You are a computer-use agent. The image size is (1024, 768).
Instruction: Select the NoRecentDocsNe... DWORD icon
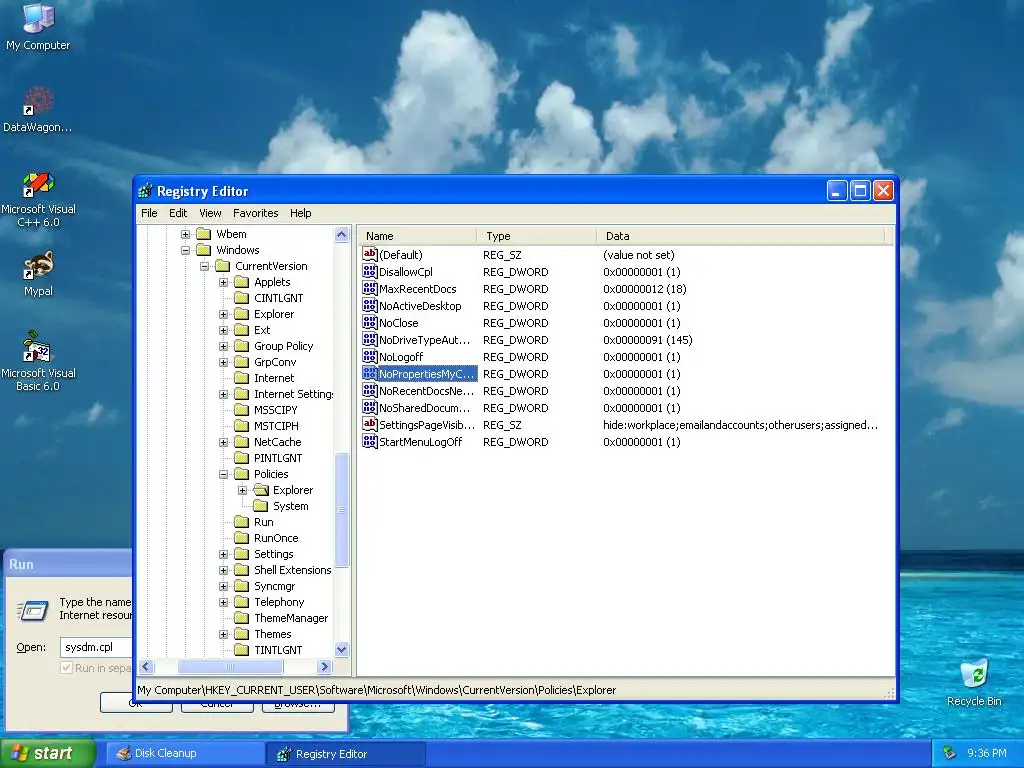370,391
